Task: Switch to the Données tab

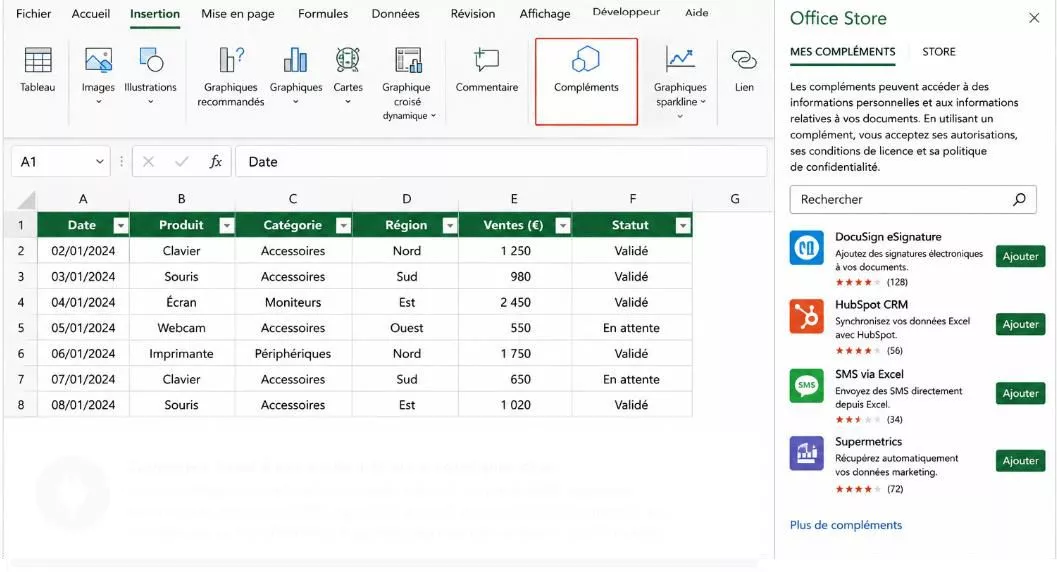Action: tap(396, 13)
